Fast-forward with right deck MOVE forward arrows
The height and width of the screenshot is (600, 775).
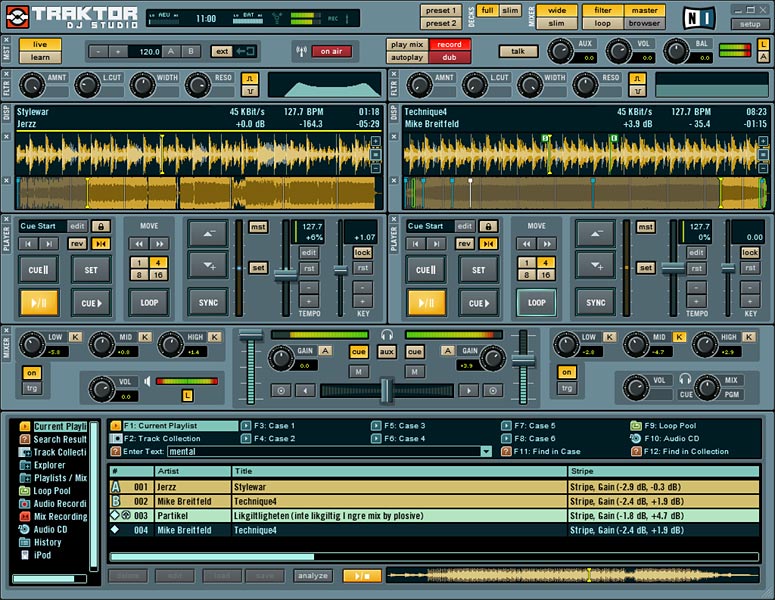coord(547,243)
